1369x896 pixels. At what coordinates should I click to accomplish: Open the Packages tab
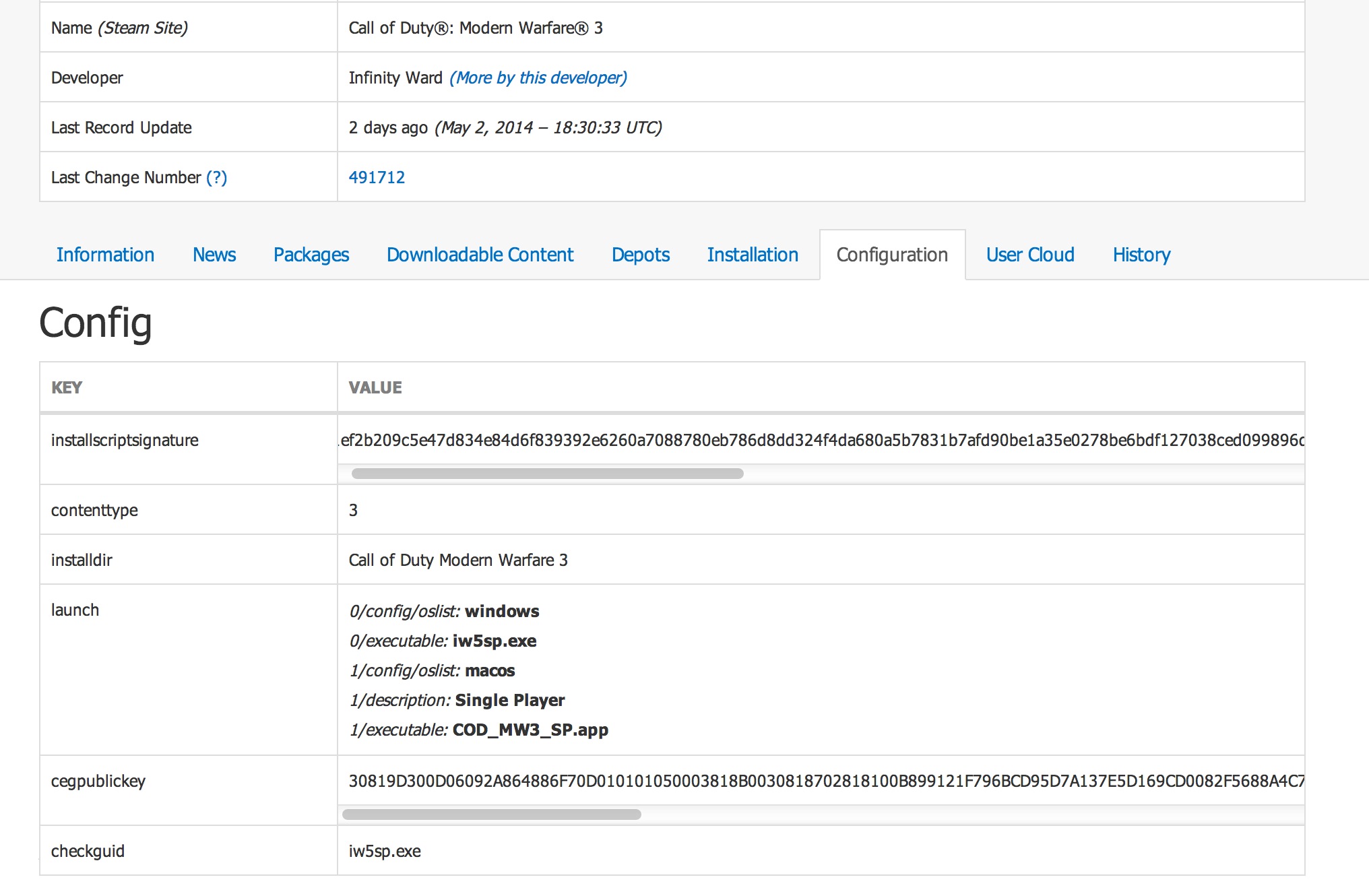[311, 255]
